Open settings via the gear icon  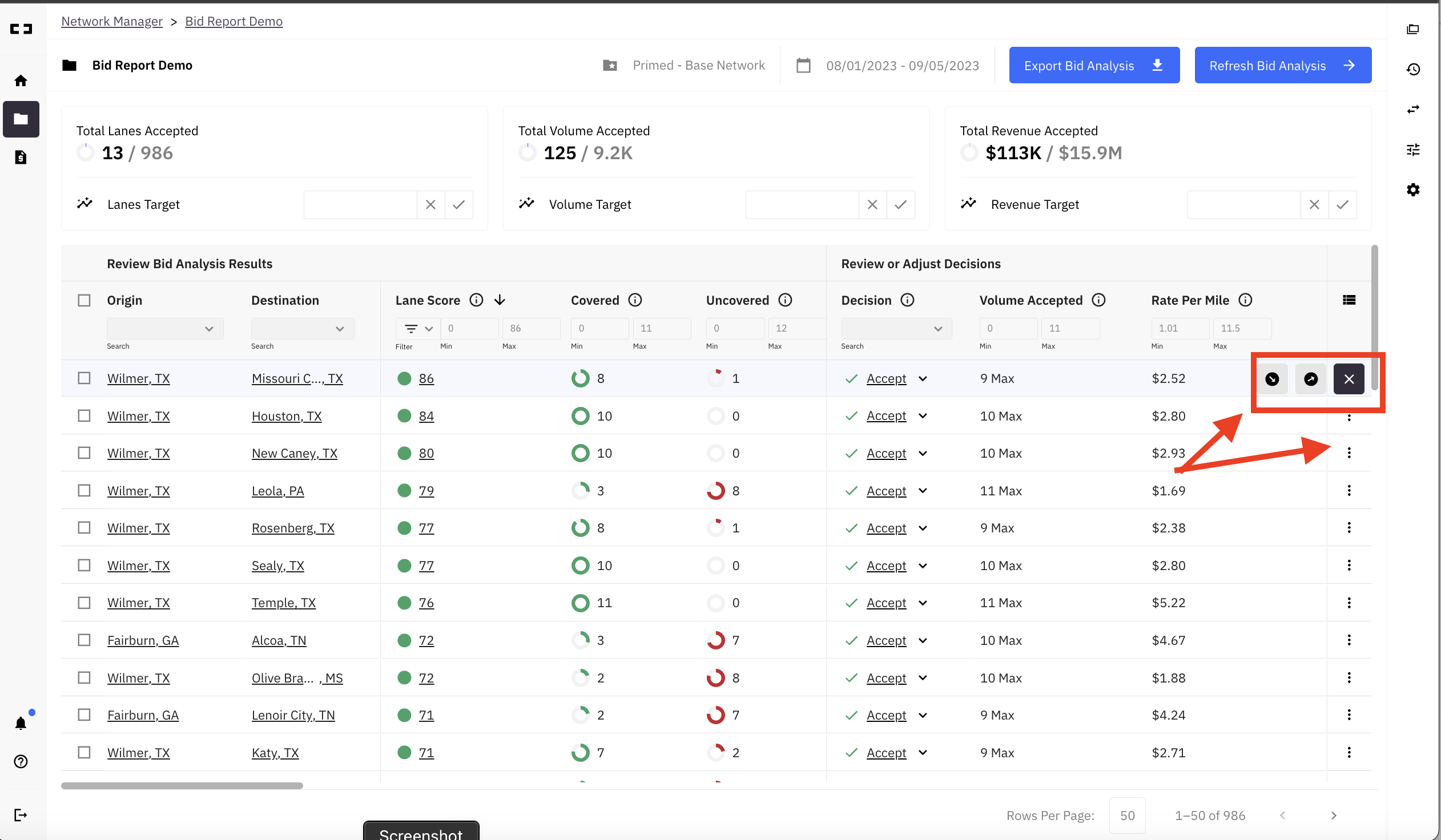pyautogui.click(x=1414, y=189)
